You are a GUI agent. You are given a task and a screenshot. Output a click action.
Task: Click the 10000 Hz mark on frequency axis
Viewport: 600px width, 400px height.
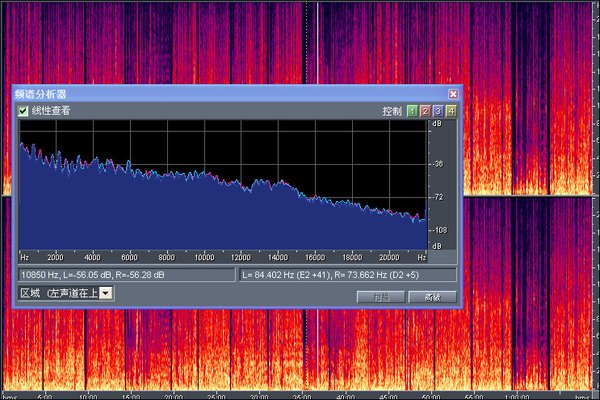(x=203, y=256)
